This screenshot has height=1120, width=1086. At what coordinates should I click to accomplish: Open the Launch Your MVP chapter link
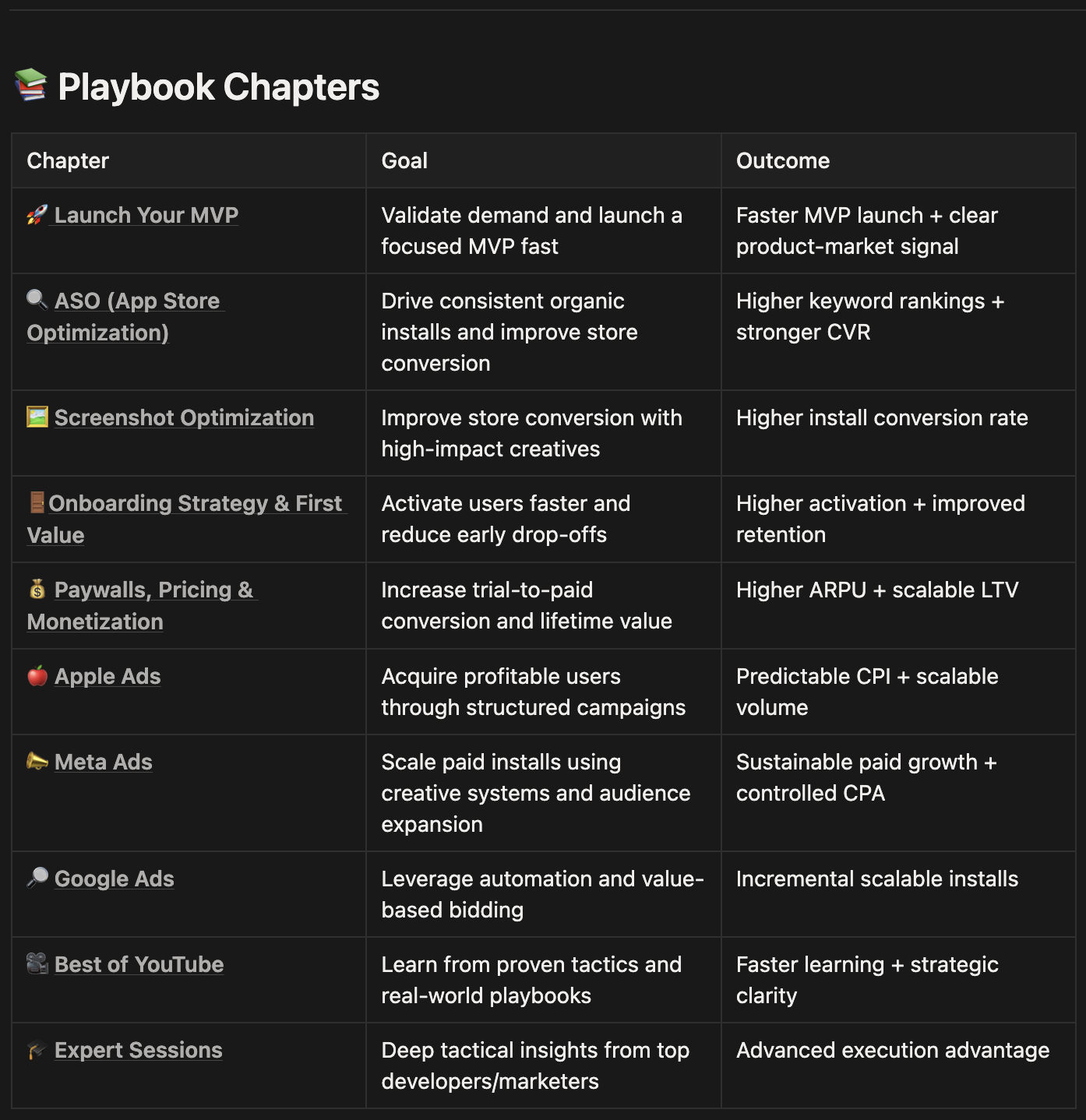(x=146, y=215)
